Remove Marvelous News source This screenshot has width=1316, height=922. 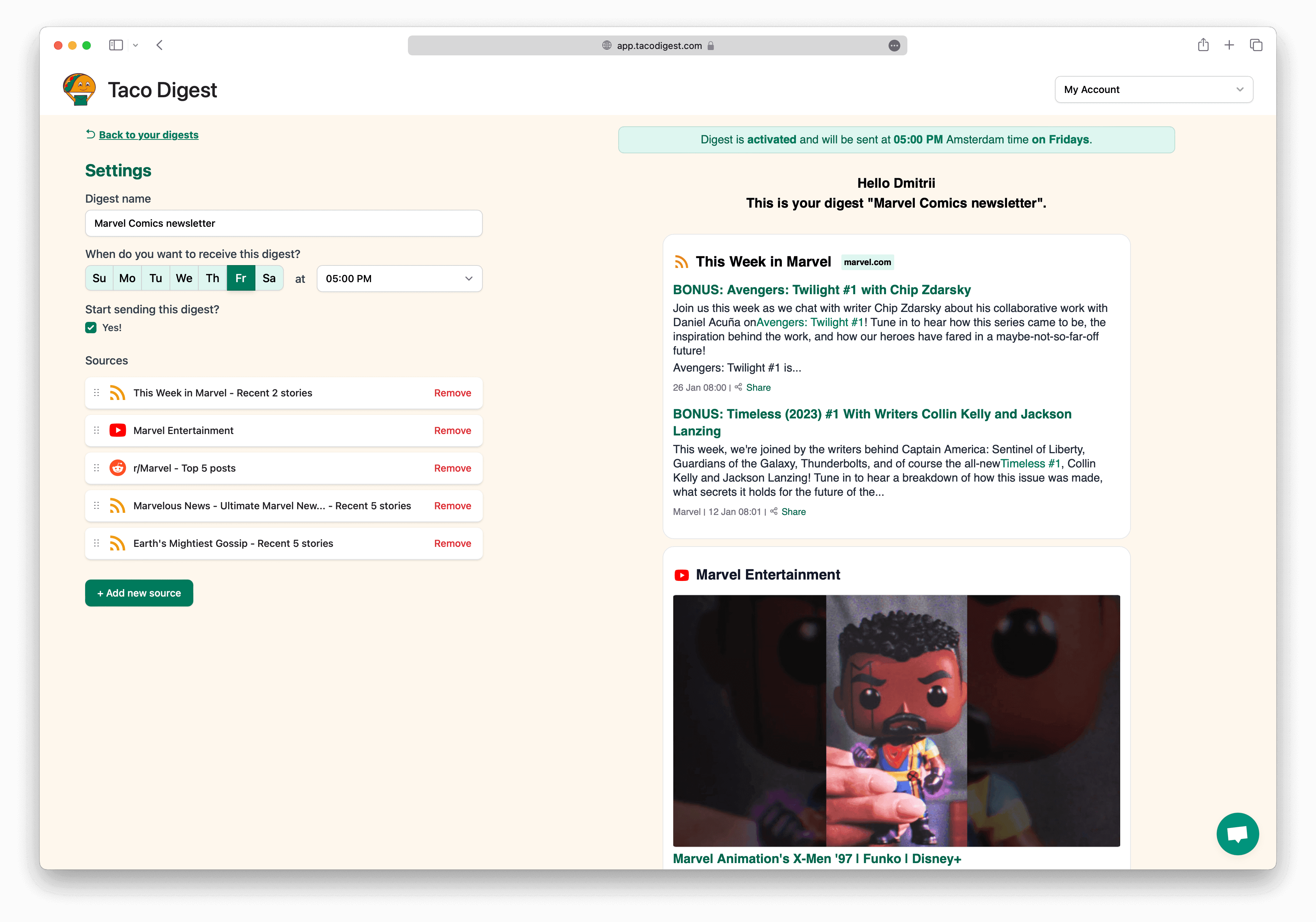pos(452,506)
